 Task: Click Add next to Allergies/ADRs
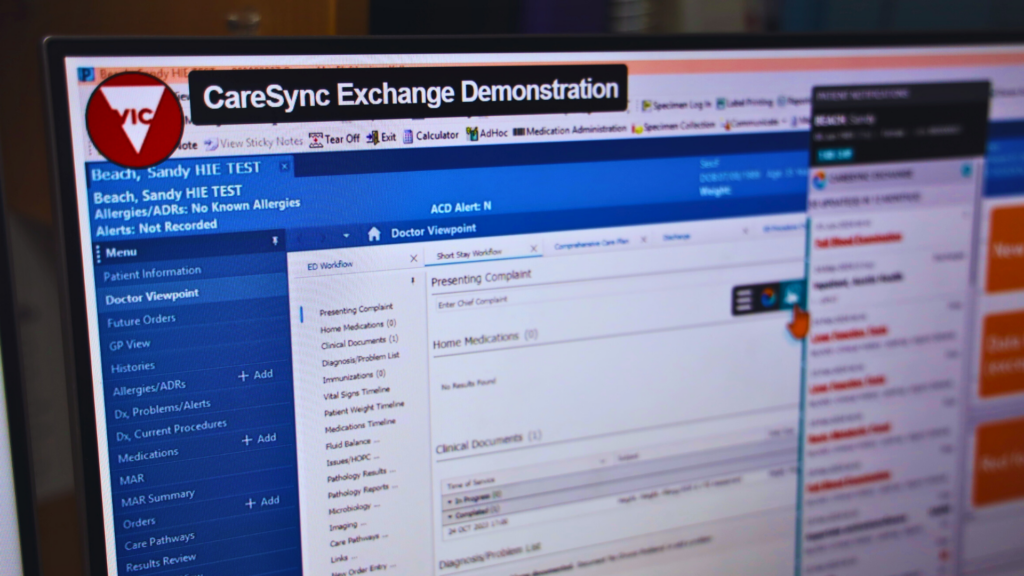tap(258, 375)
